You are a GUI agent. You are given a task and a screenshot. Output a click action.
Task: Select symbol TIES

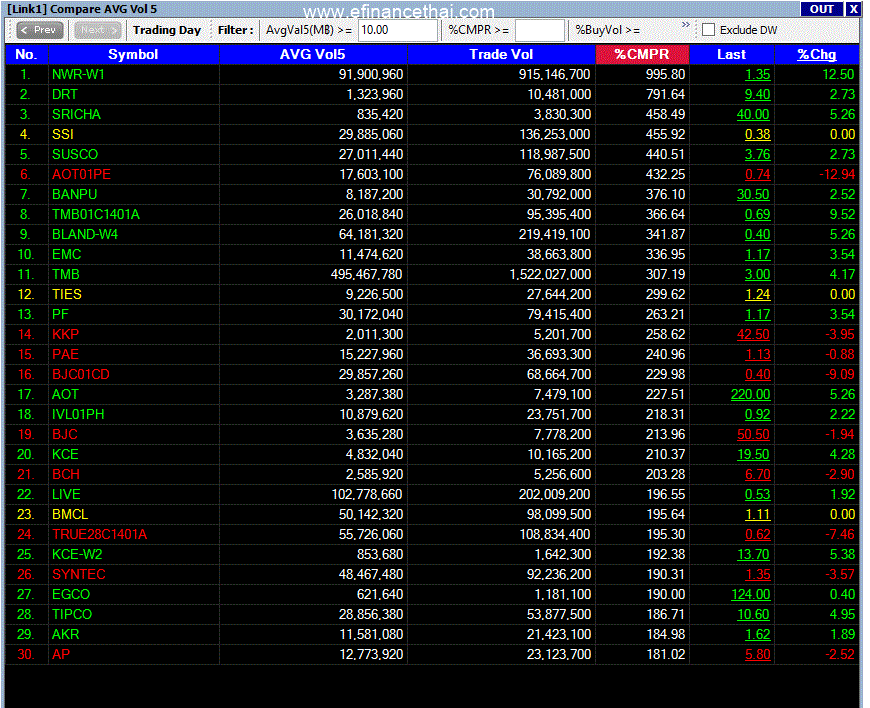tap(67, 294)
